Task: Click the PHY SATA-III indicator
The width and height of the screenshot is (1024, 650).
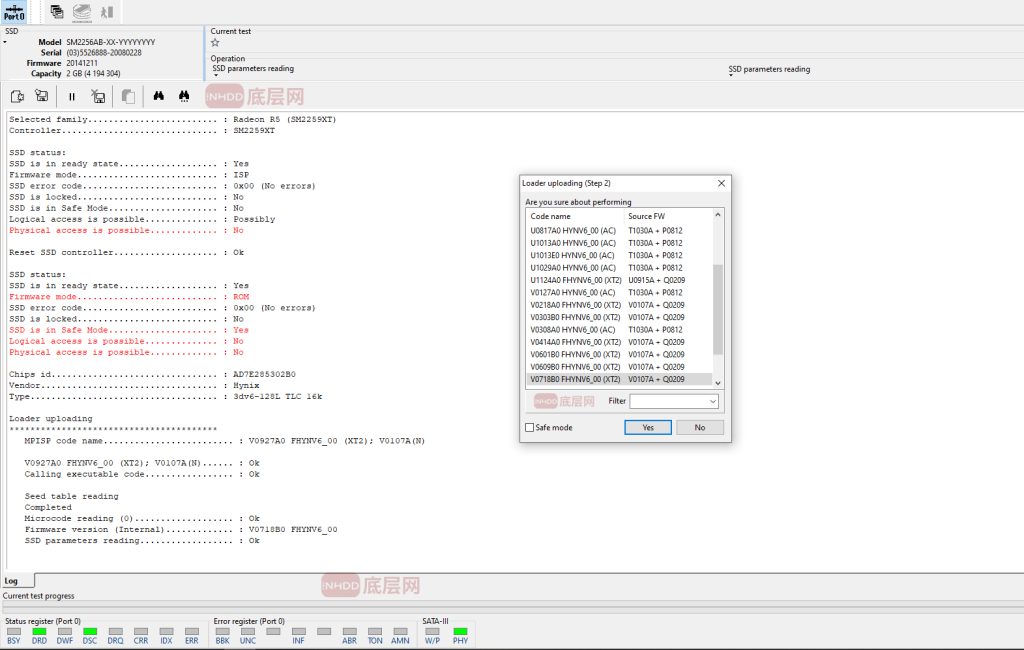Action: pos(460,635)
